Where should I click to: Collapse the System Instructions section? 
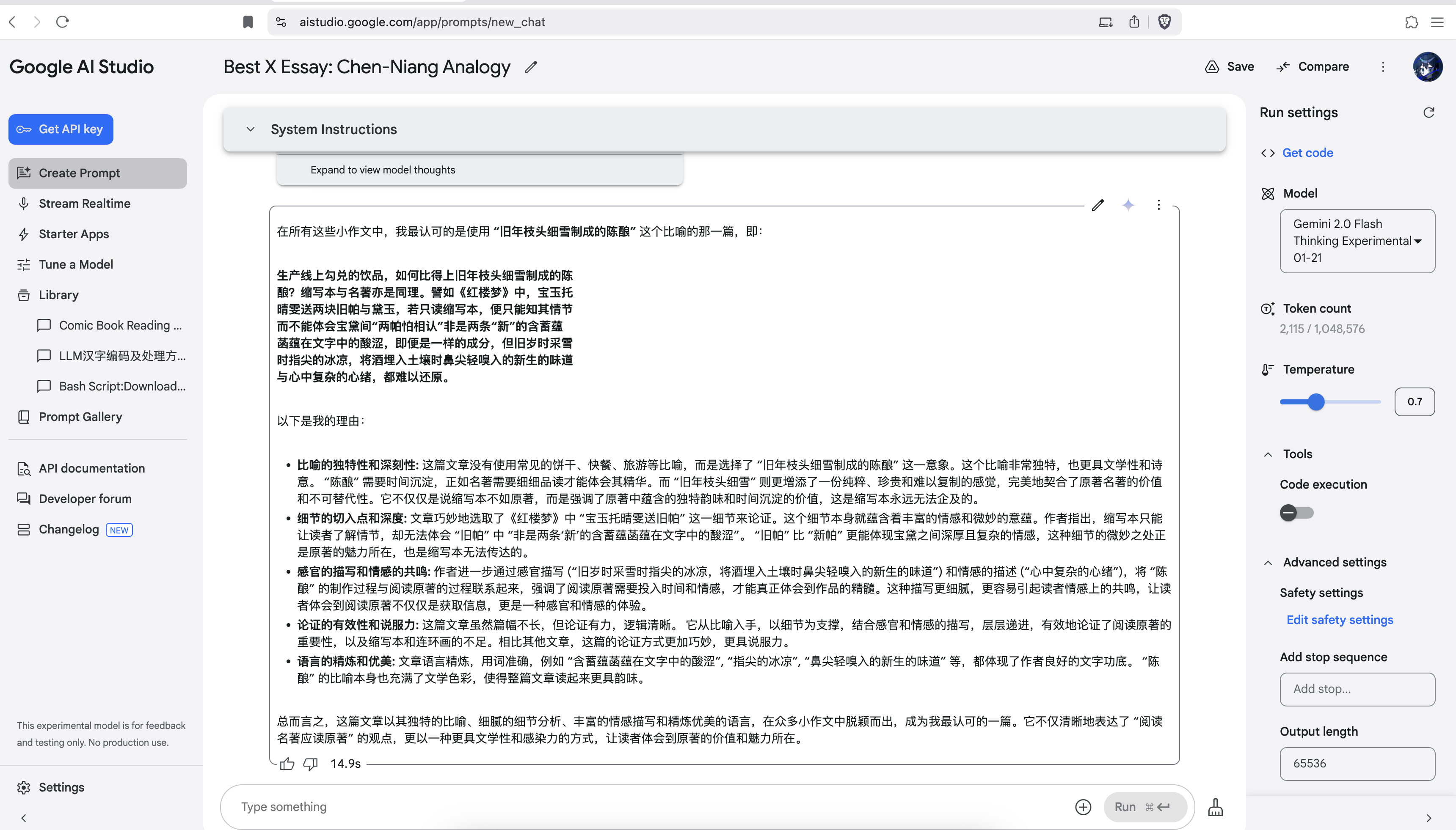tap(251, 129)
